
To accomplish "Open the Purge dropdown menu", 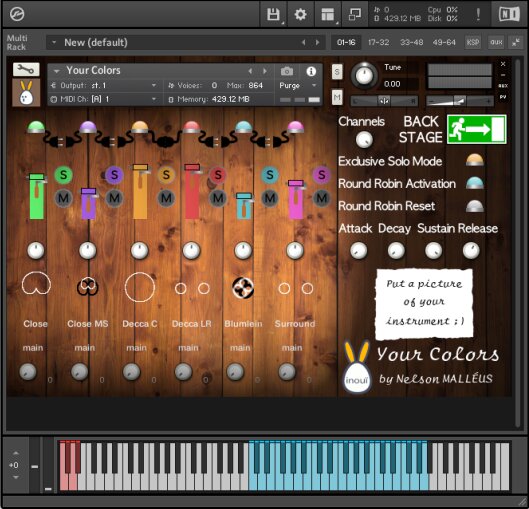I will click(298, 86).
